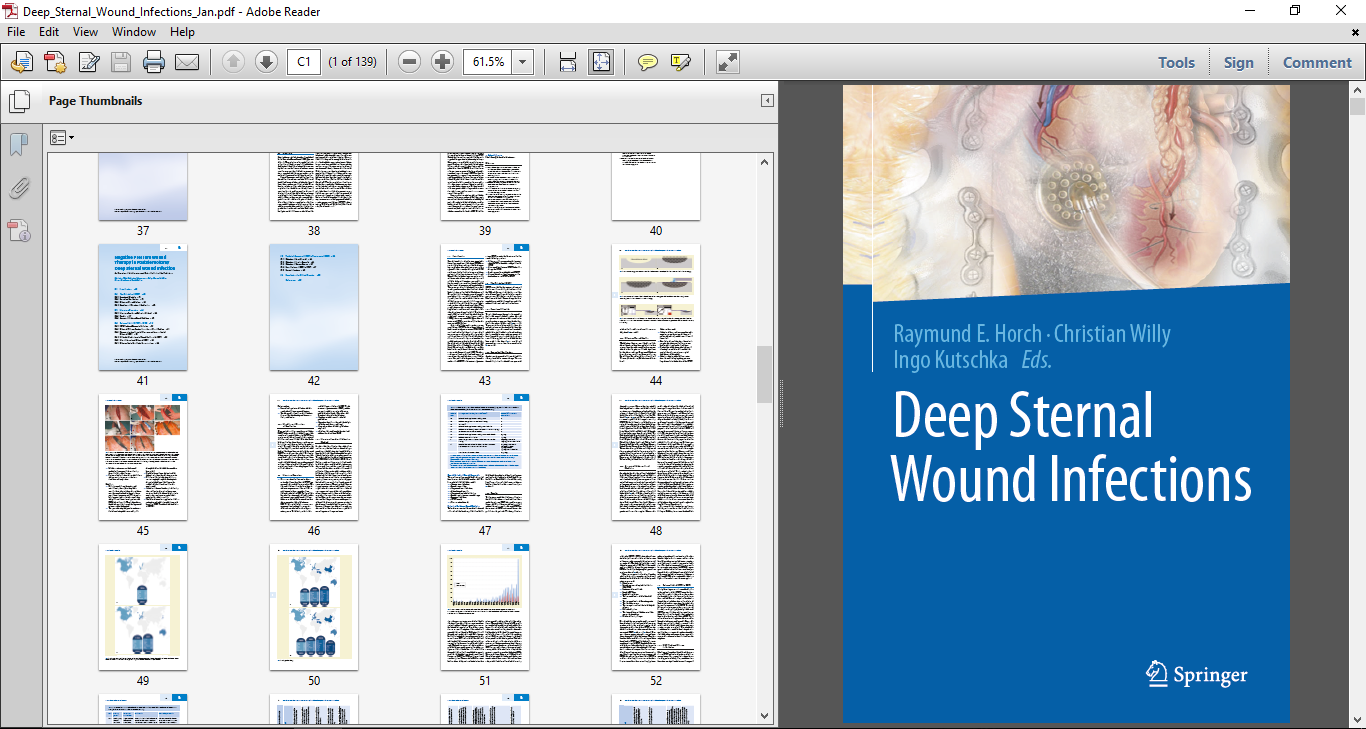Select page 37 thumbnail
Image resolution: width=1366 pixels, height=729 pixels.
pyautogui.click(x=143, y=187)
